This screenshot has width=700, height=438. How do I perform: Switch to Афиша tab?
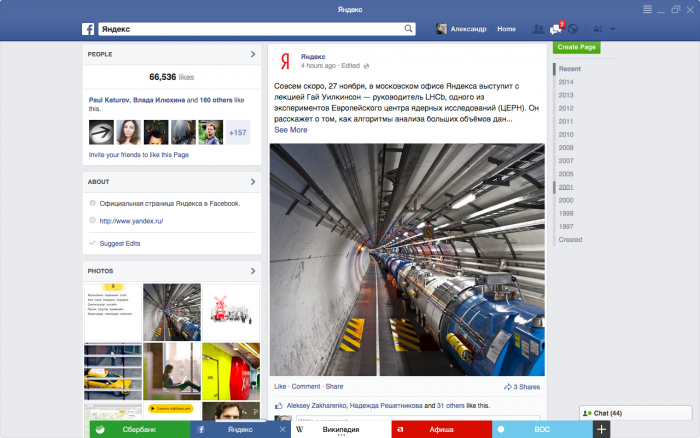click(442, 430)
